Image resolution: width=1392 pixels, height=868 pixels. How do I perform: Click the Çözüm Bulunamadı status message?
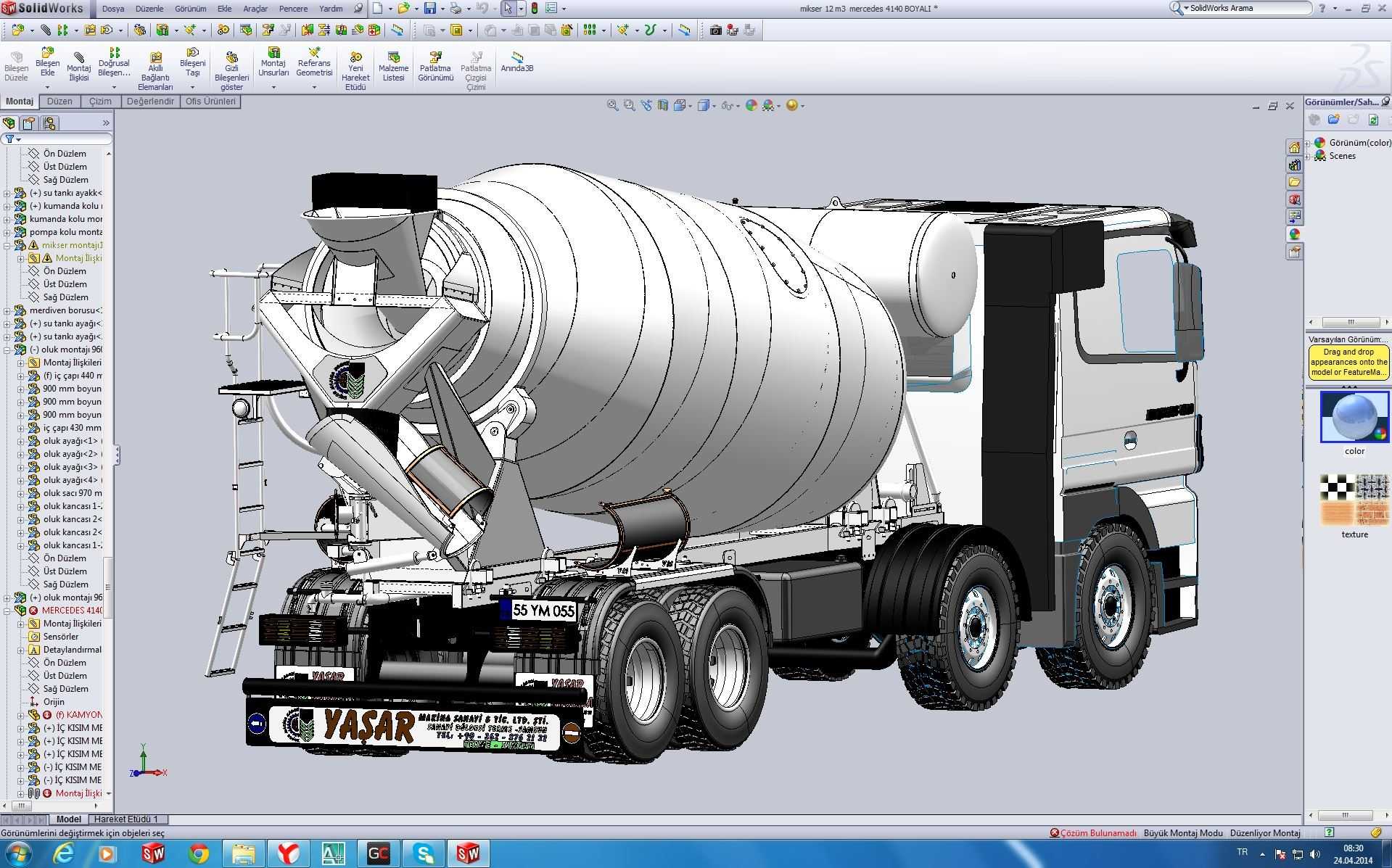[x=1093, y=833]
